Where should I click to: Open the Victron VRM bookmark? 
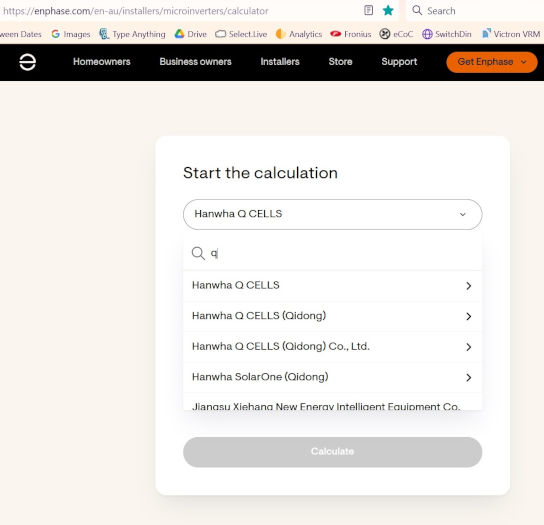pos(511,34)
